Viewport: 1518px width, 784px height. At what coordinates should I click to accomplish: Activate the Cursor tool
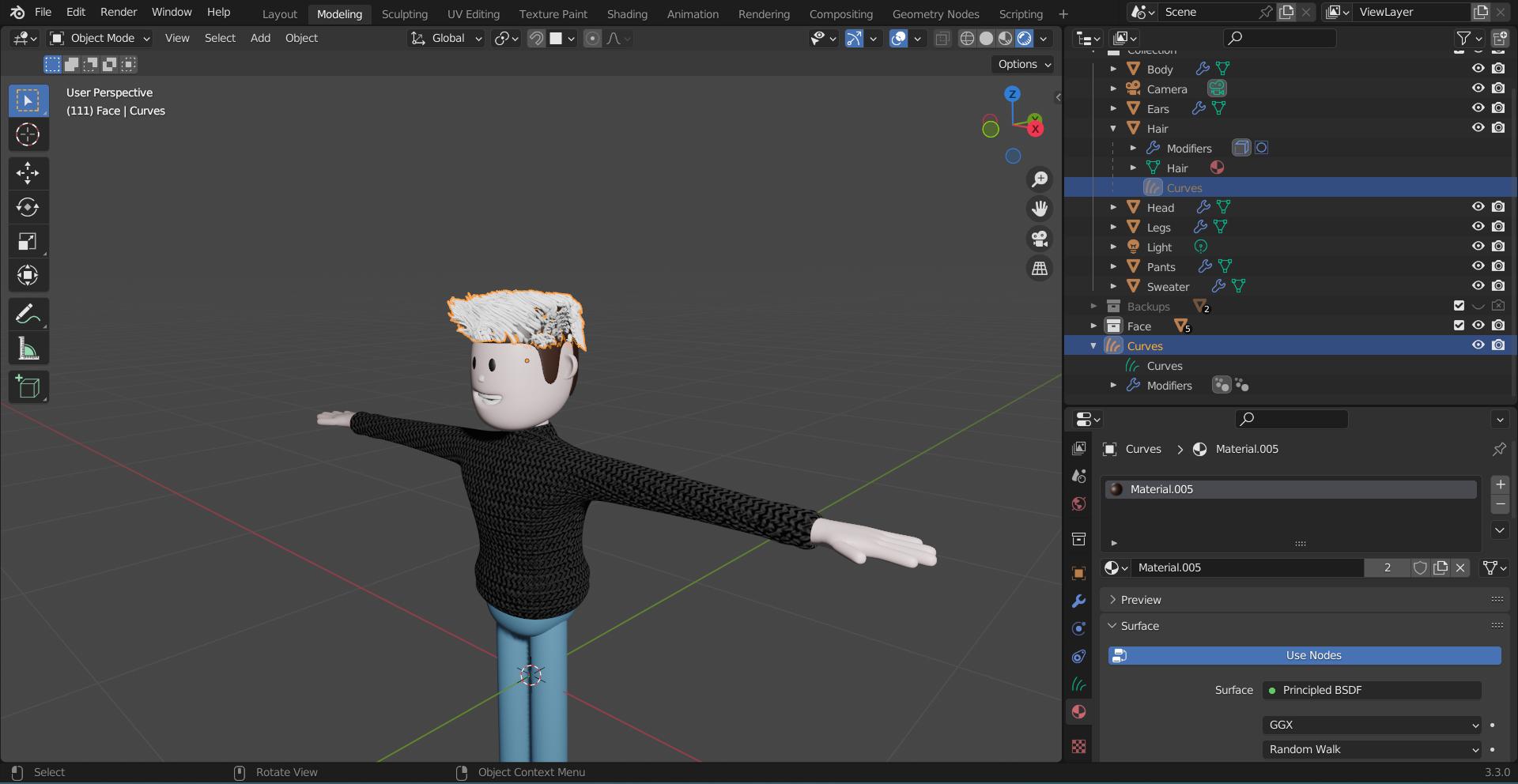click(x=28, y=134)
